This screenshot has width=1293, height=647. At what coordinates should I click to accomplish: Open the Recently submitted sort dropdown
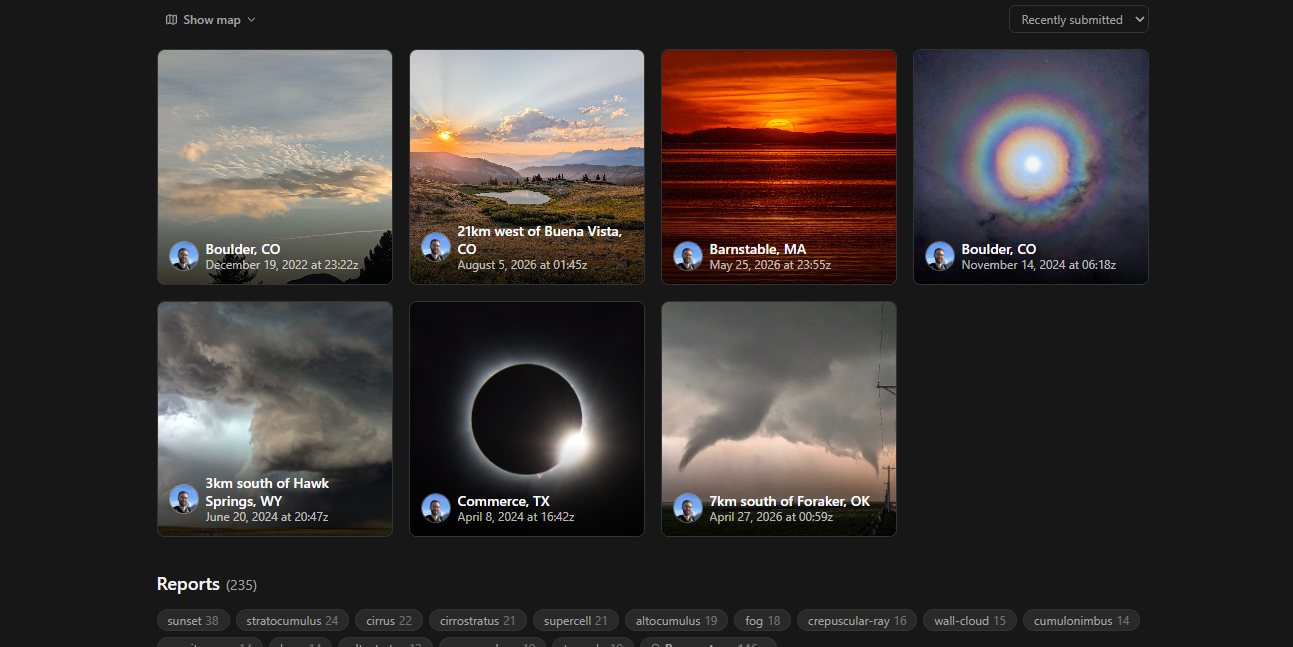coord(1078,20)
